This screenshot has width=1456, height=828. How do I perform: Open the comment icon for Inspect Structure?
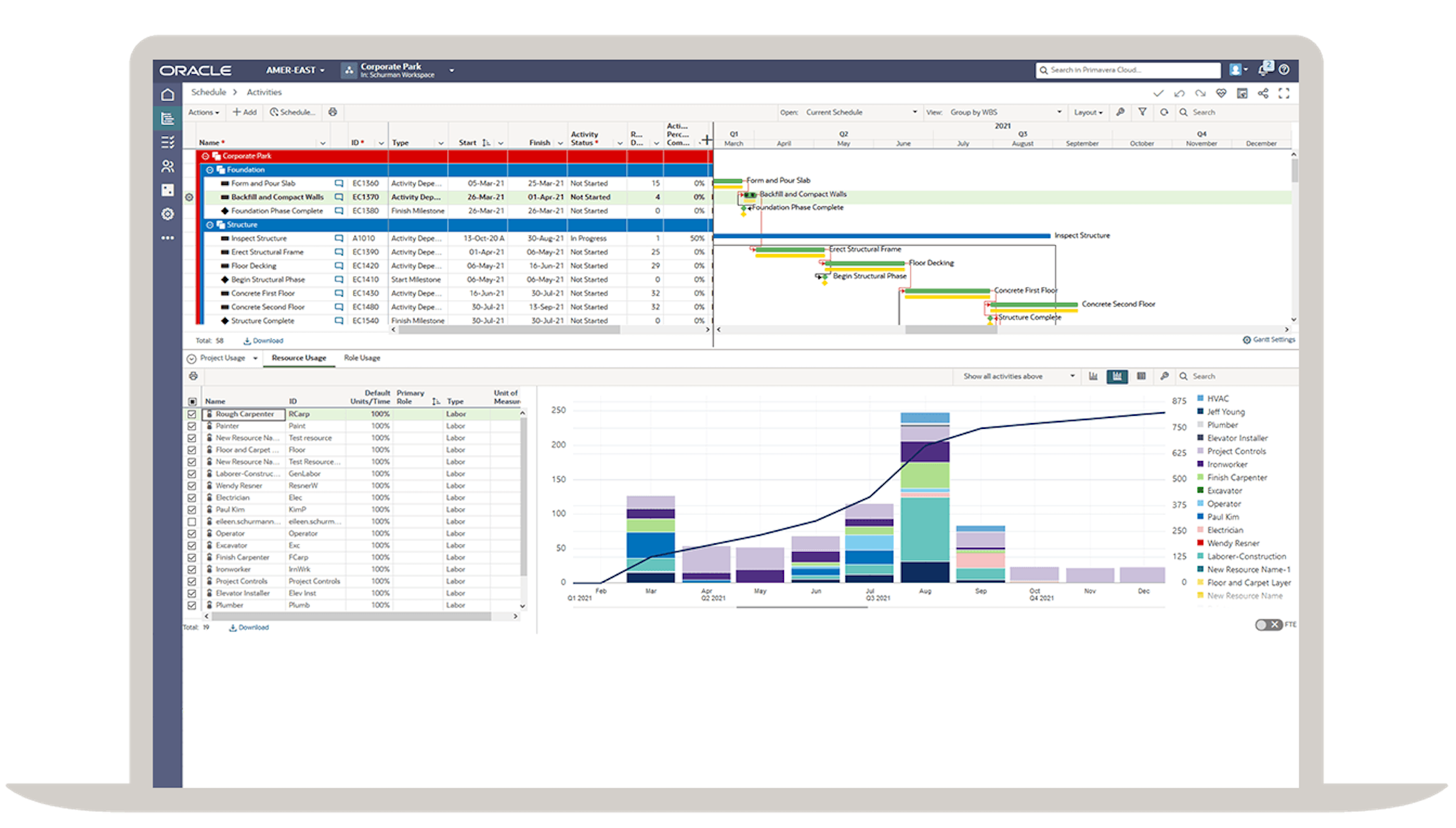339,238
